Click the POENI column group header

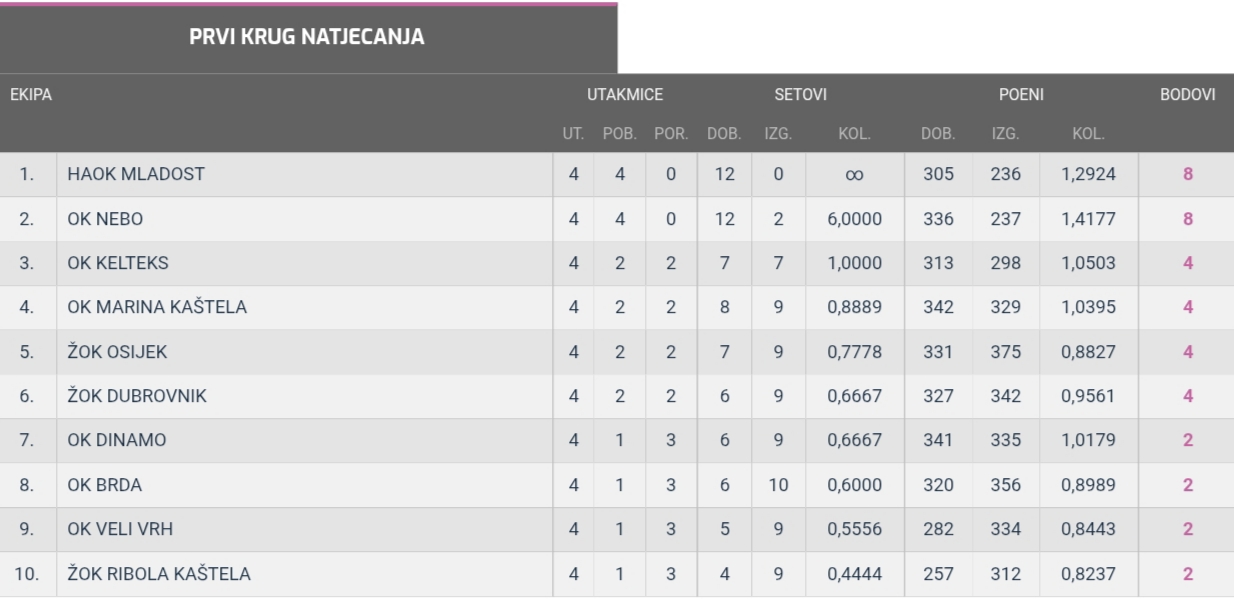pyautogui.click(x=1021, y=95)
